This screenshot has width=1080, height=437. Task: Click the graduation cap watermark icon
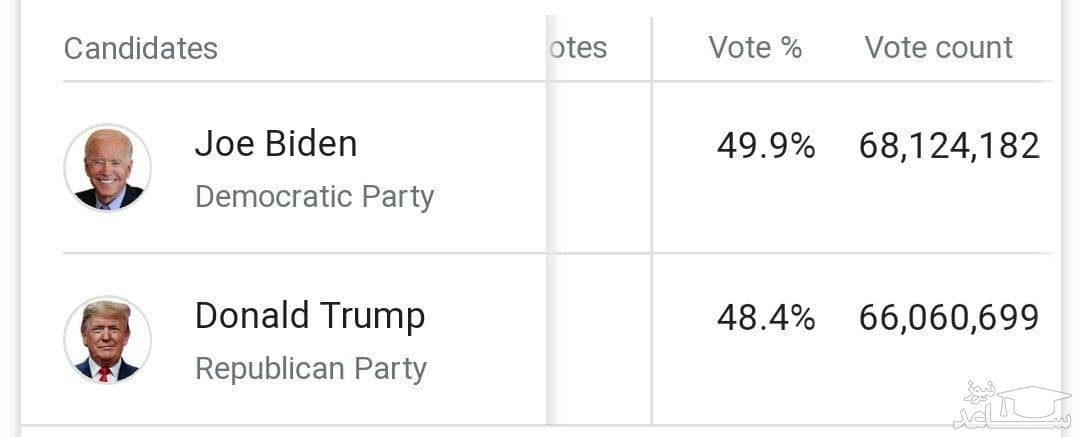pyautogui.click(x=1034, y=401)
